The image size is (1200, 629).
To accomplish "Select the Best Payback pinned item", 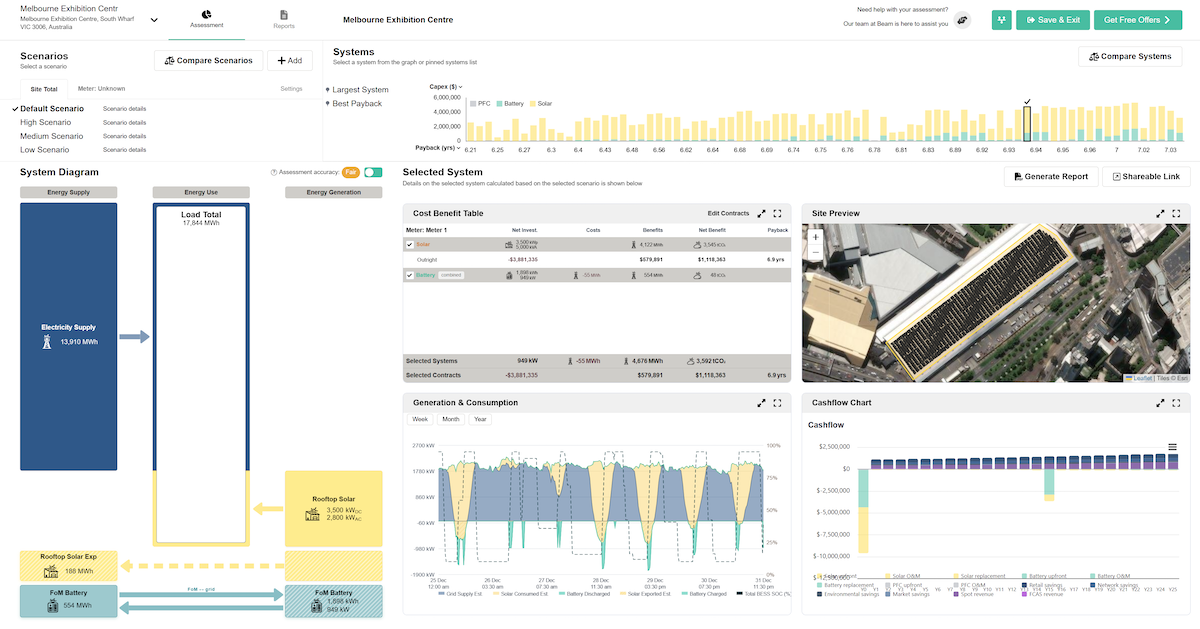I will pos(355,103).
